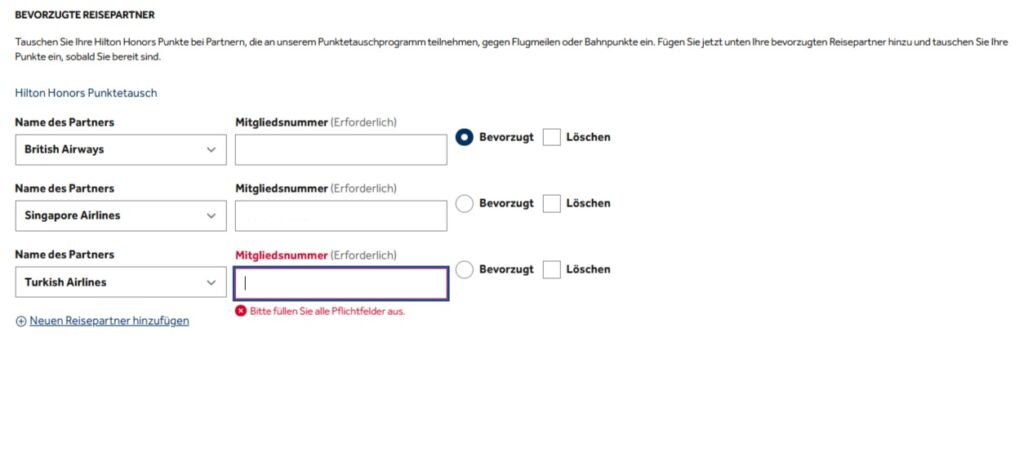The width and height of the screenshot is (1024, 470).
Task: Open the Turkish Airlines partner dropdown
Action: tap(120, 283)
